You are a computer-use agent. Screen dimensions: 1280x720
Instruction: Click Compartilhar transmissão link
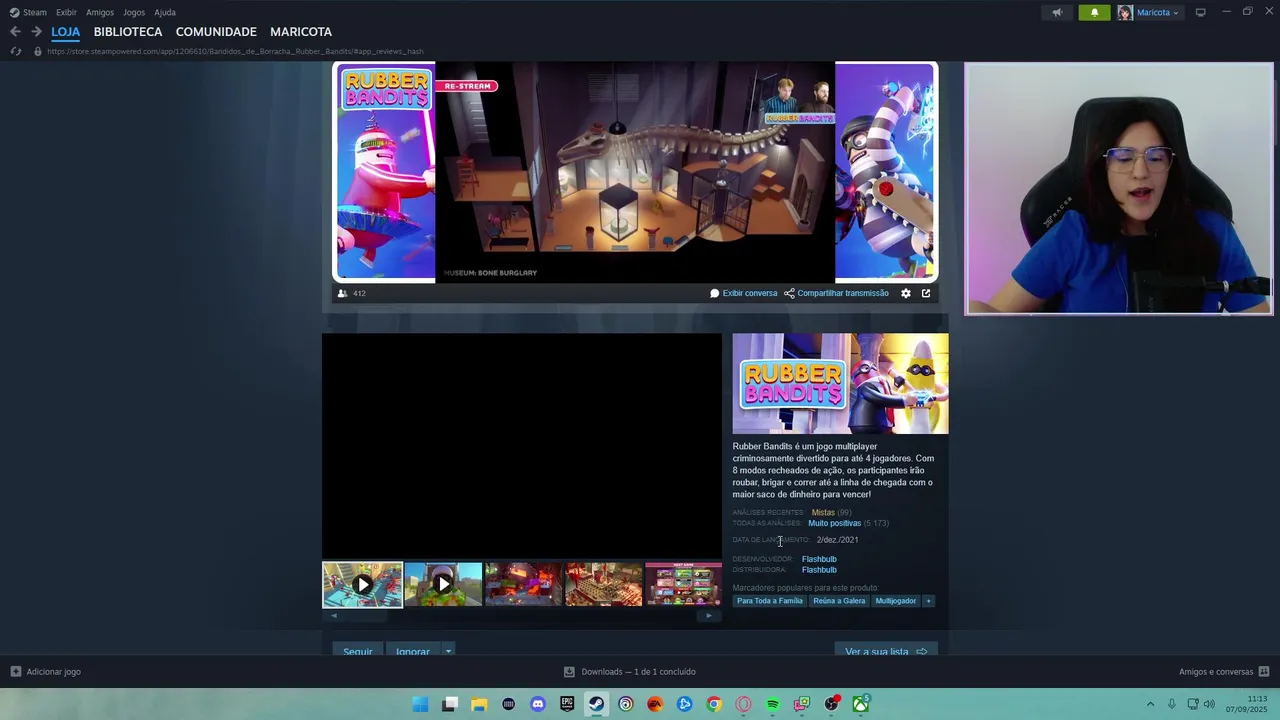[x=836, y=293]
